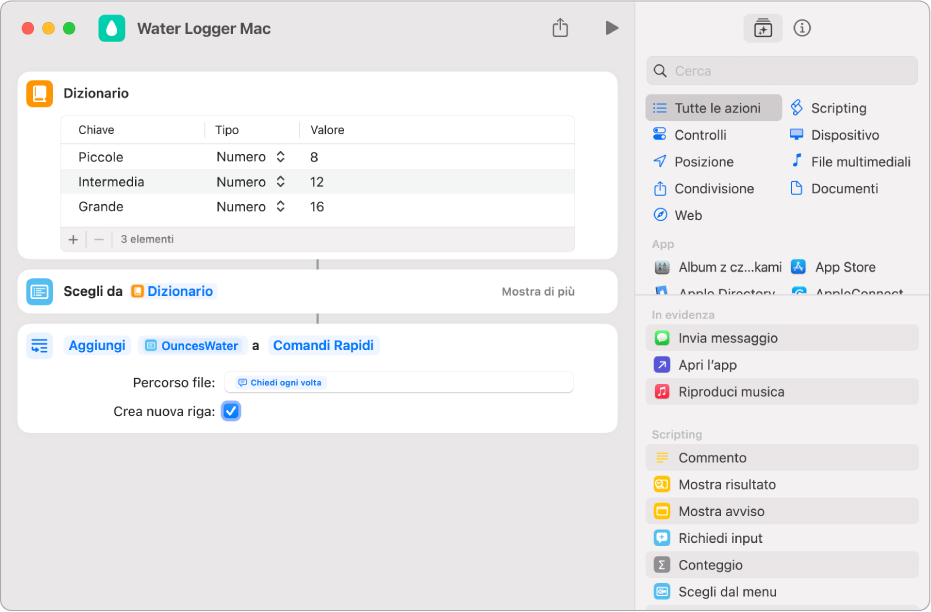Click the Mostra avviso action icon
The width and height of the screenshot is (931, 612).
click(662, 511)
